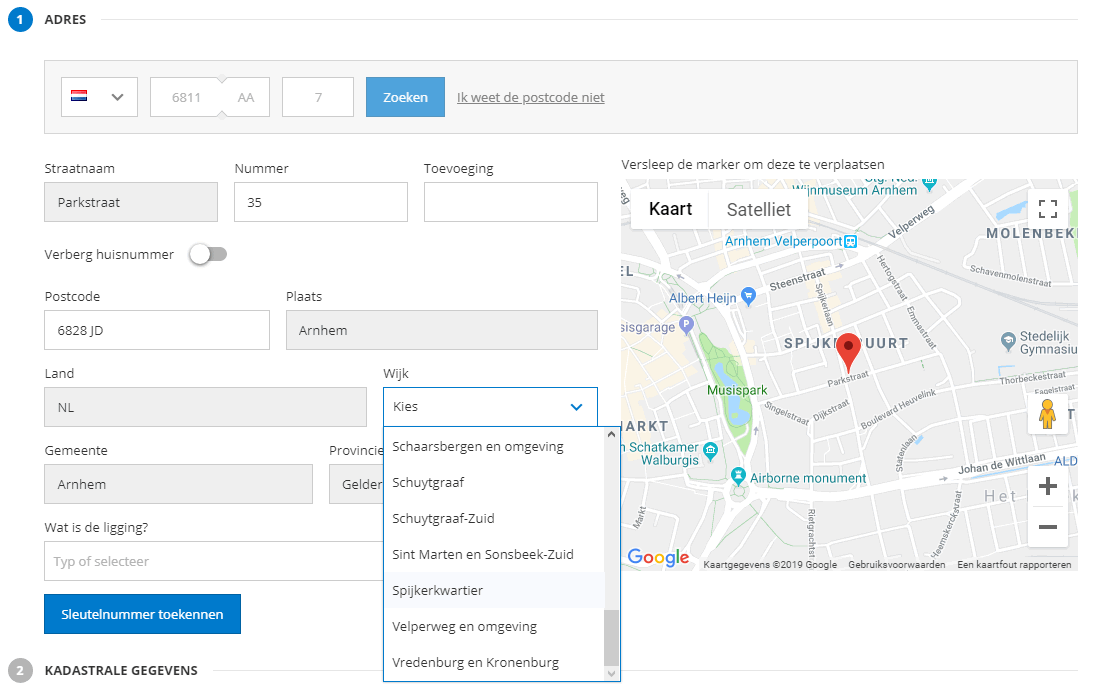Click the Wijk list scroll down arrow
This screenshot has height=686, width=1101.
pos(612,673)
